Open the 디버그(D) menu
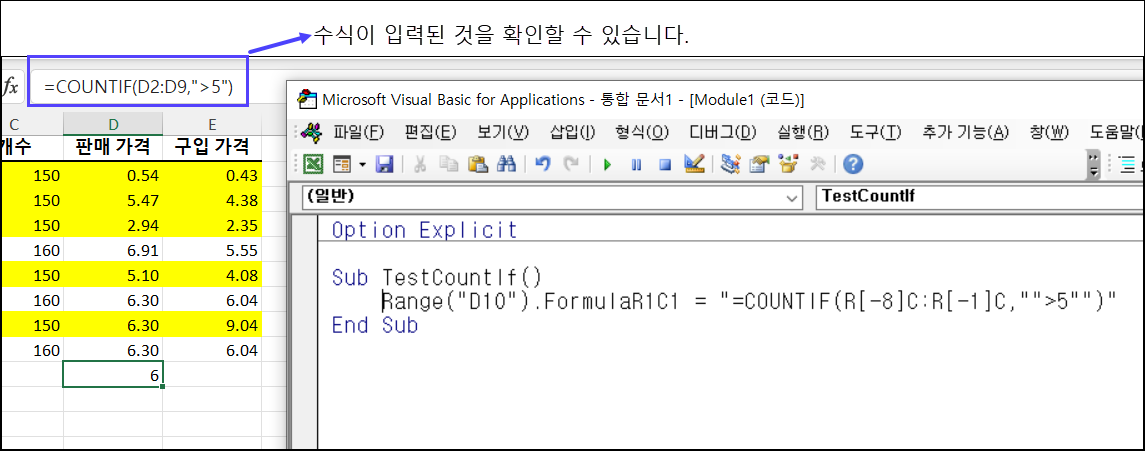1145x451 pixels. click(x=723, y=133)
